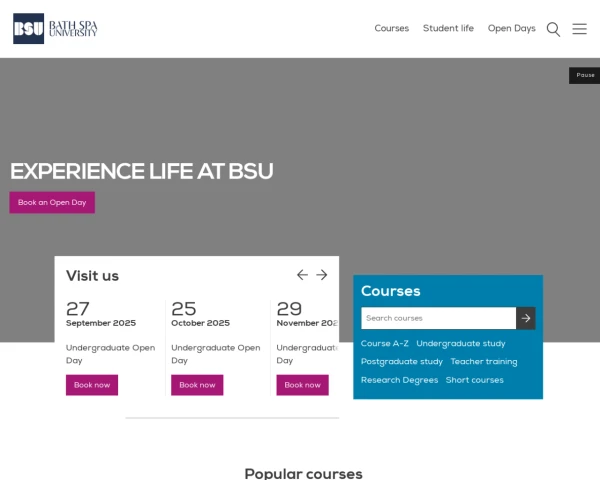Open Teacher training link
The image size is (600, 480).
coord(484,362)
